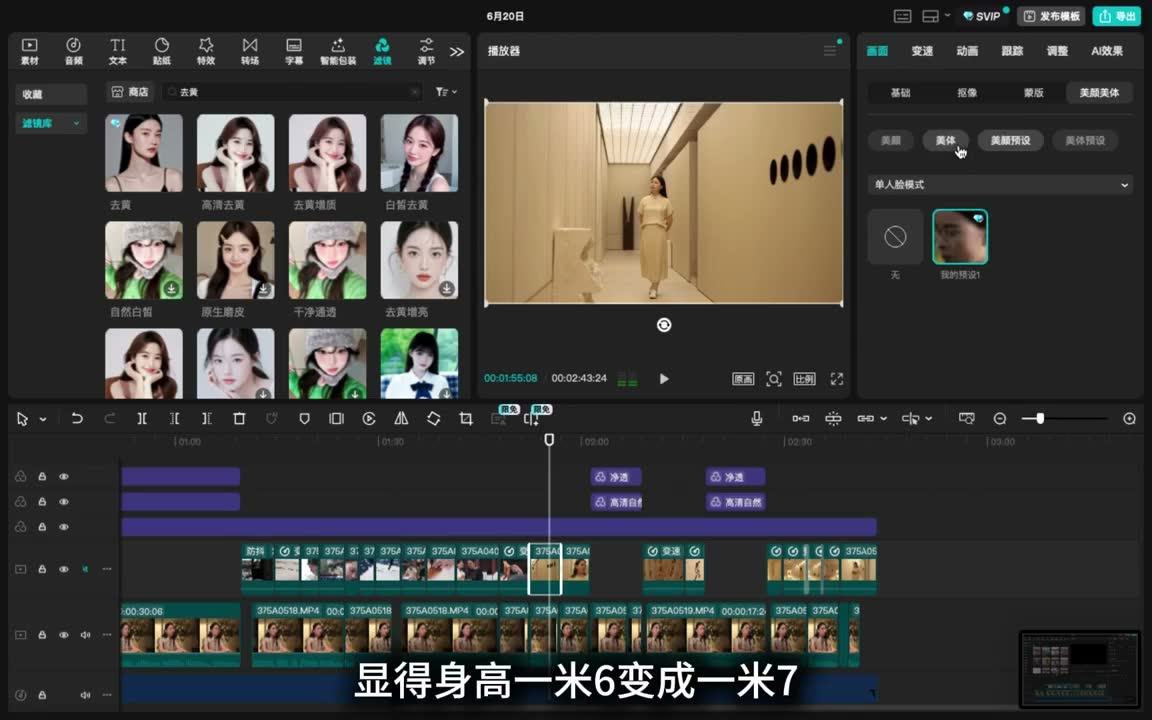
Task: Open the filter sort/filter dropdown
Action: [x=446, y=92]
